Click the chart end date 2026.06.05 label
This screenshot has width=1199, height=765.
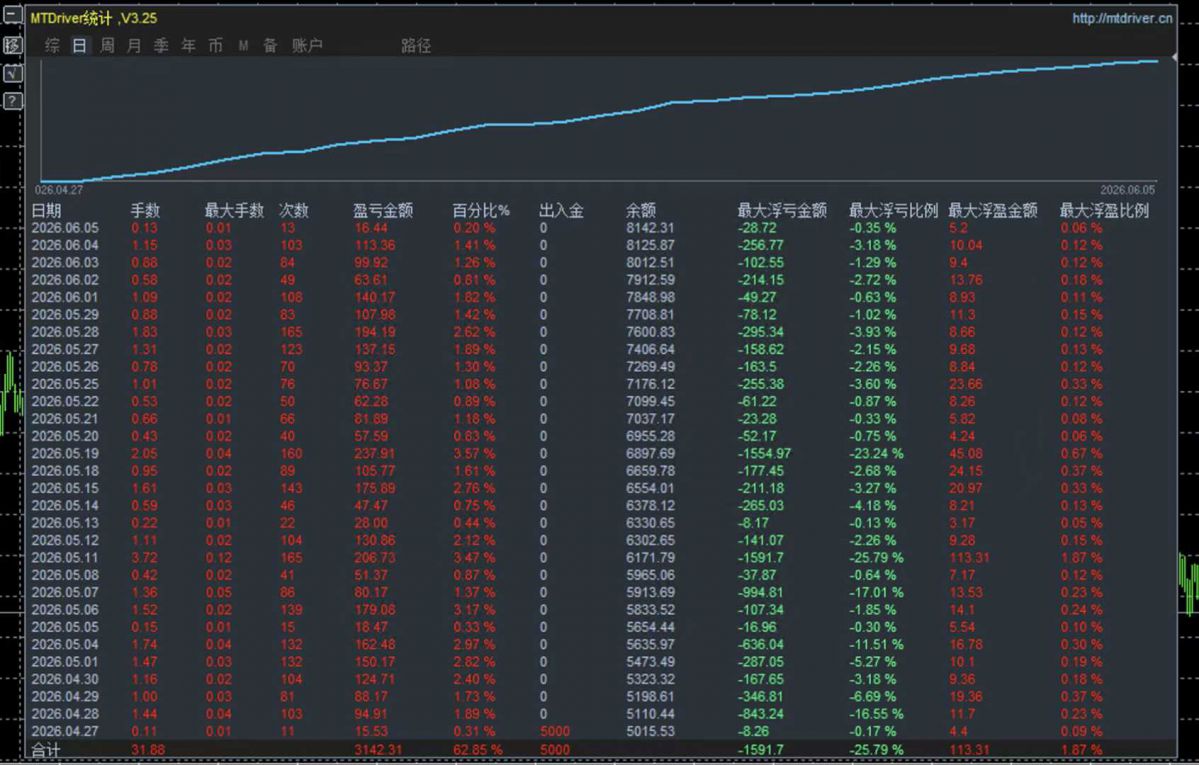tap(1128, 190)
